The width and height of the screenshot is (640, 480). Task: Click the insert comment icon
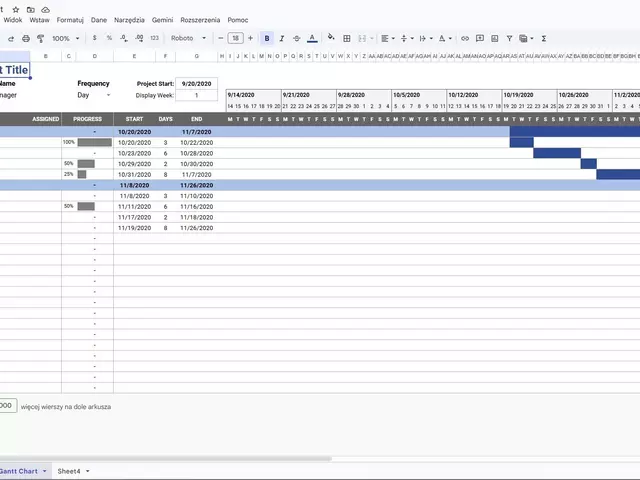coord(480,38)
